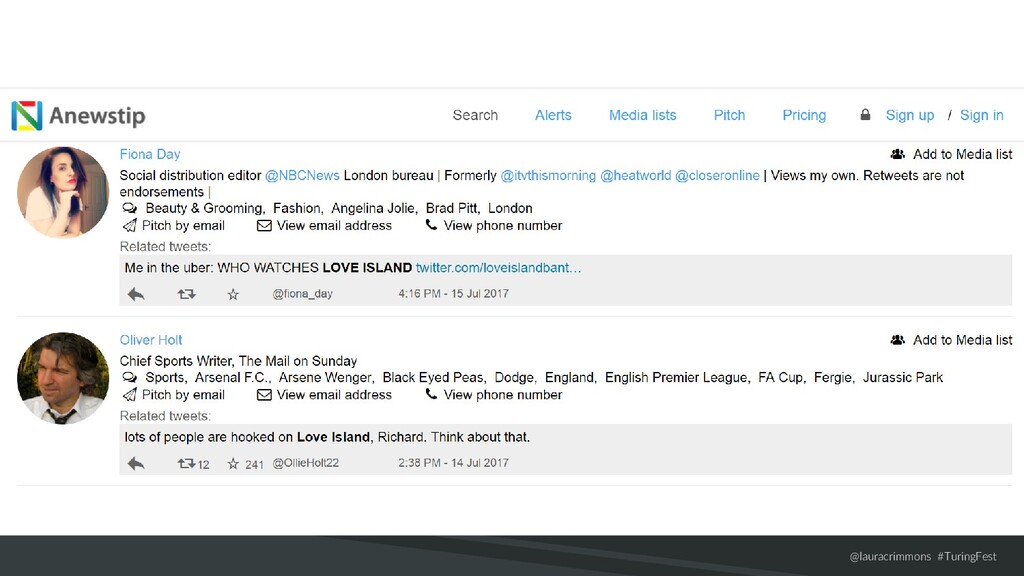Open the Pricing page

click(804, 115)
